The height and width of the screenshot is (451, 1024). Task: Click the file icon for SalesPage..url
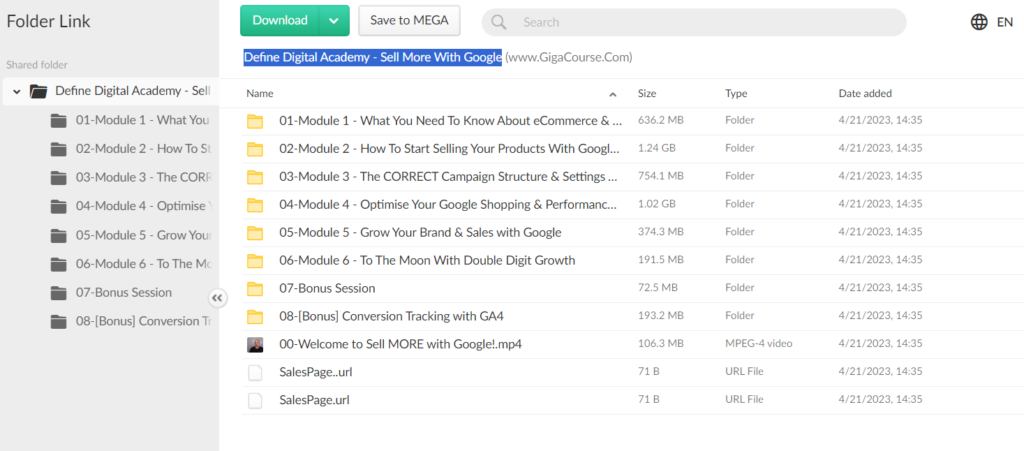point(255,373)
